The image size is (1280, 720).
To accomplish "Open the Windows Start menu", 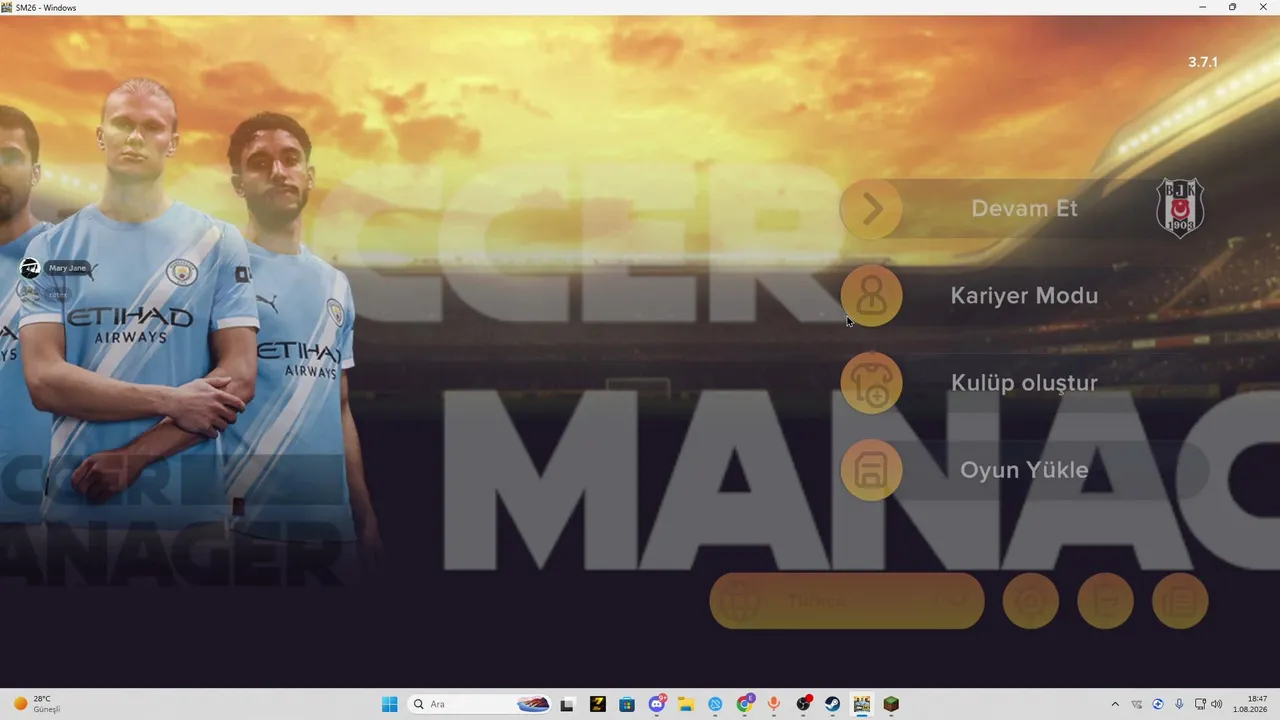I will point(390,704).
